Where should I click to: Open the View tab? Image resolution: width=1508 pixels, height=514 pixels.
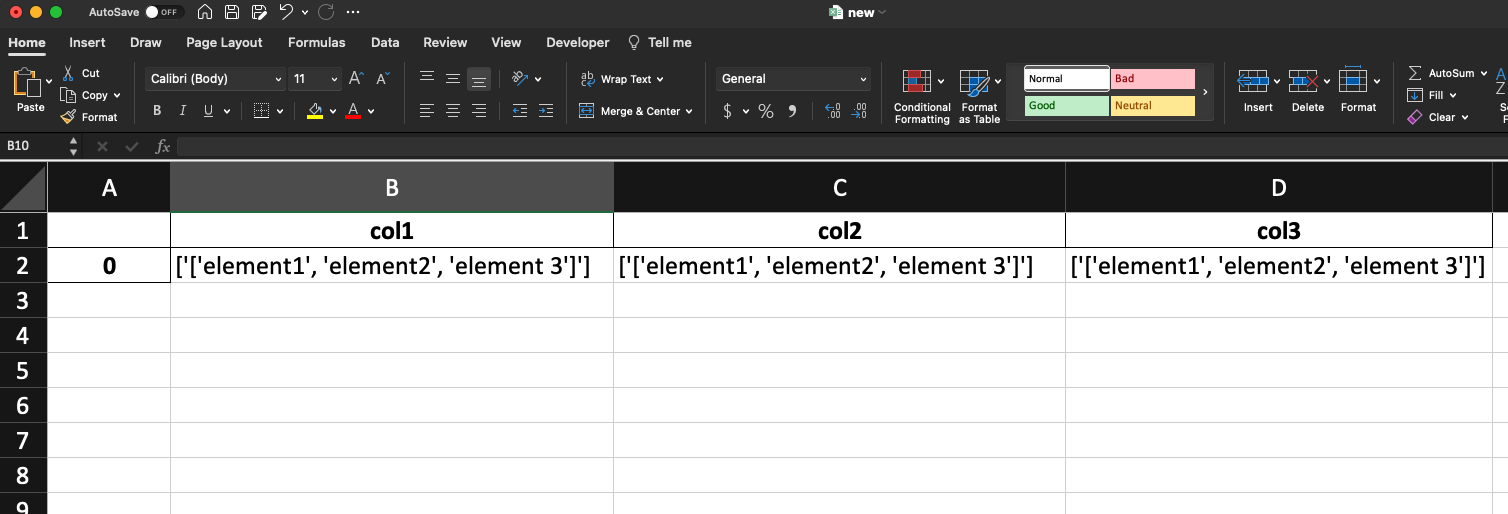click(x=506, y=42)
